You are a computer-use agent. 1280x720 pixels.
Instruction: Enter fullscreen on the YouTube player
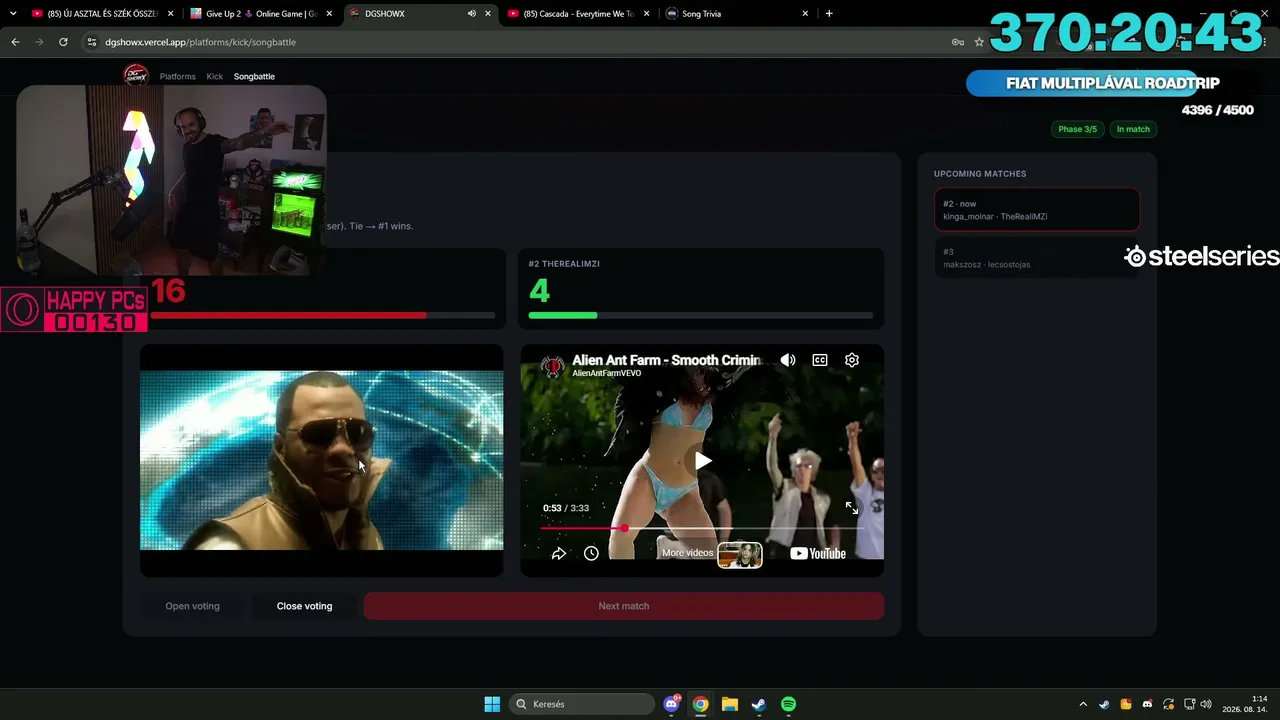(852, 508)
